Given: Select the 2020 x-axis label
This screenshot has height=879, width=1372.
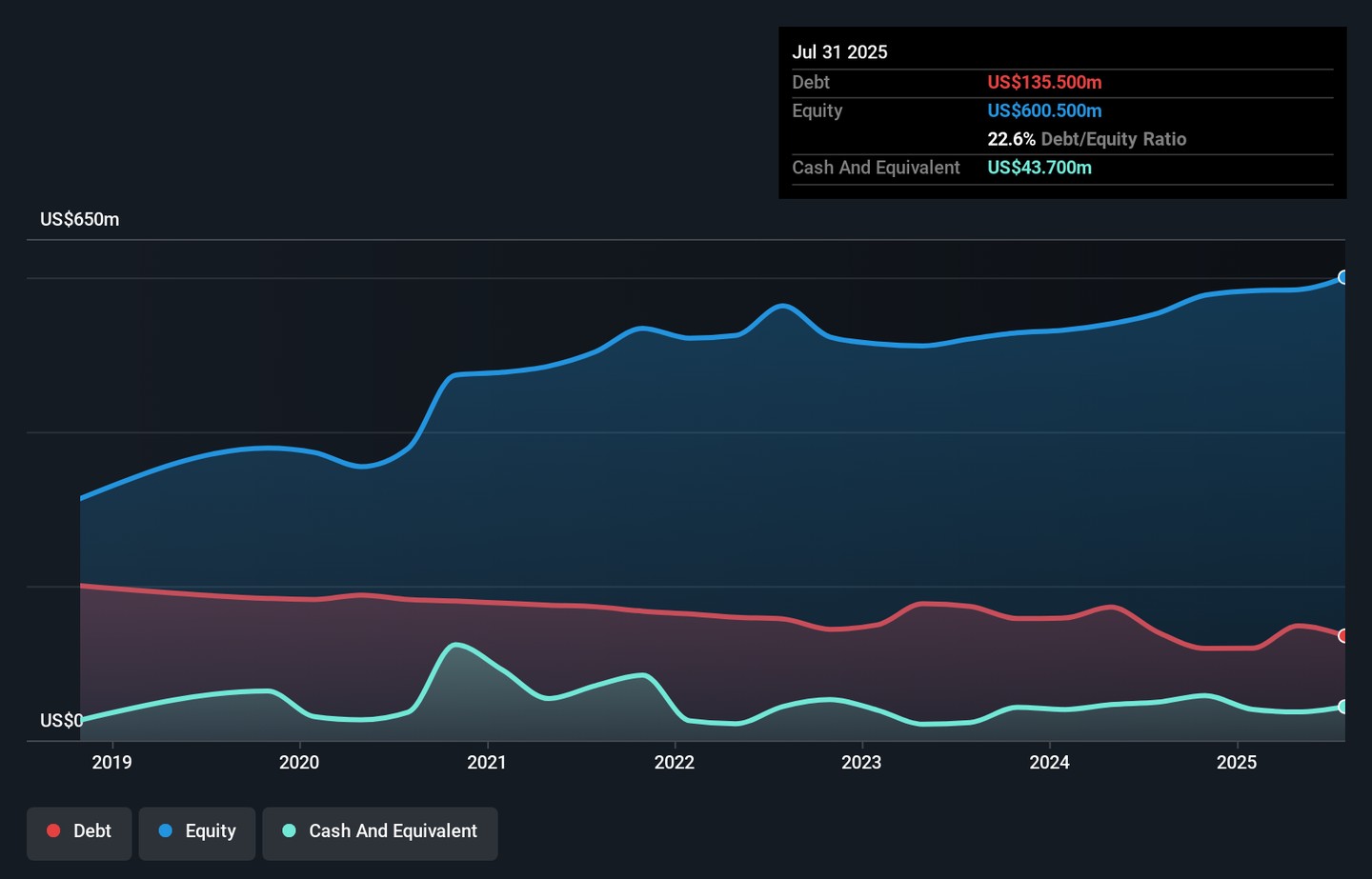Looking at the screenshot, I should [299, 762].
